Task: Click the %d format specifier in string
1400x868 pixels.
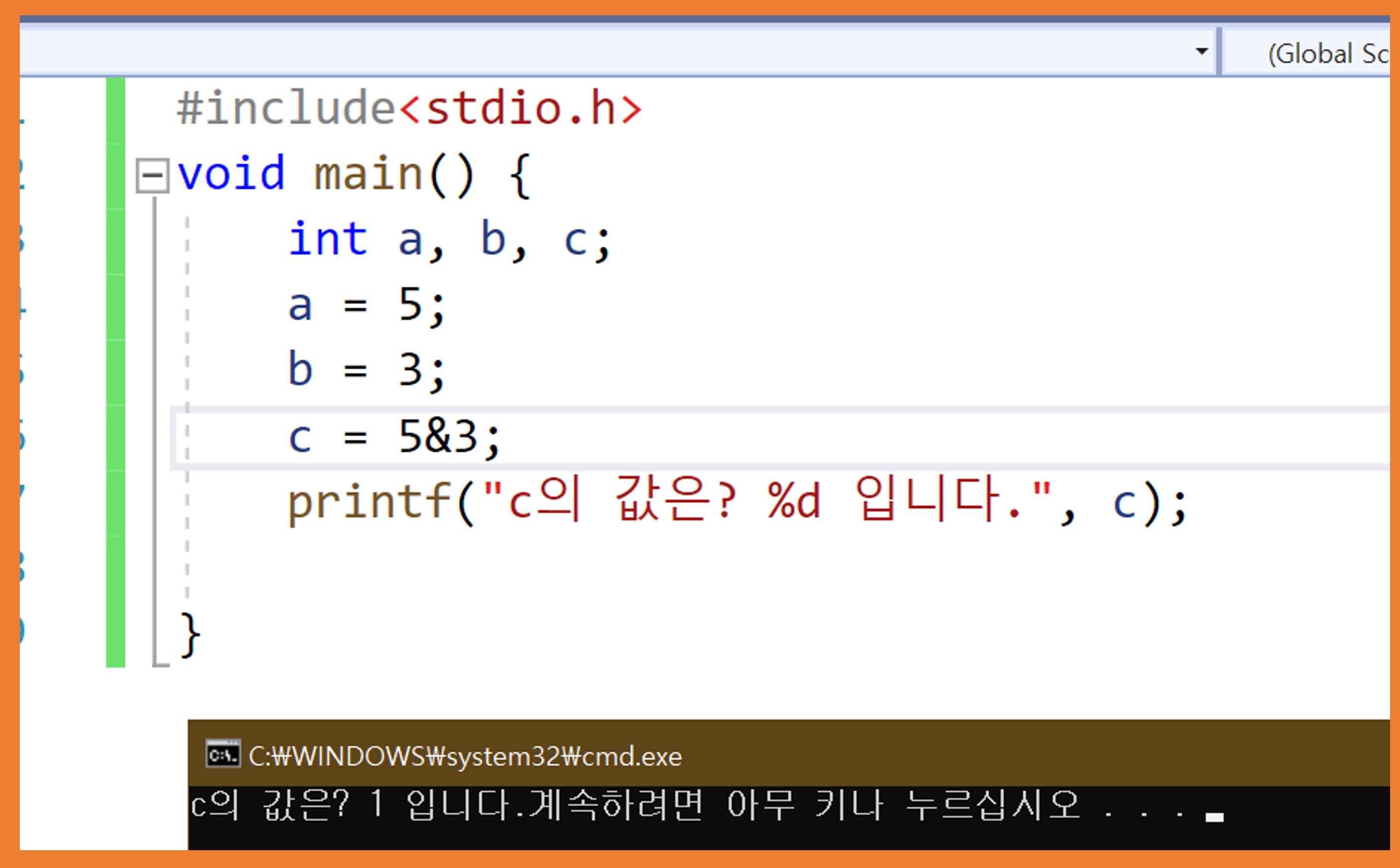Action: (x=794, y=502)
